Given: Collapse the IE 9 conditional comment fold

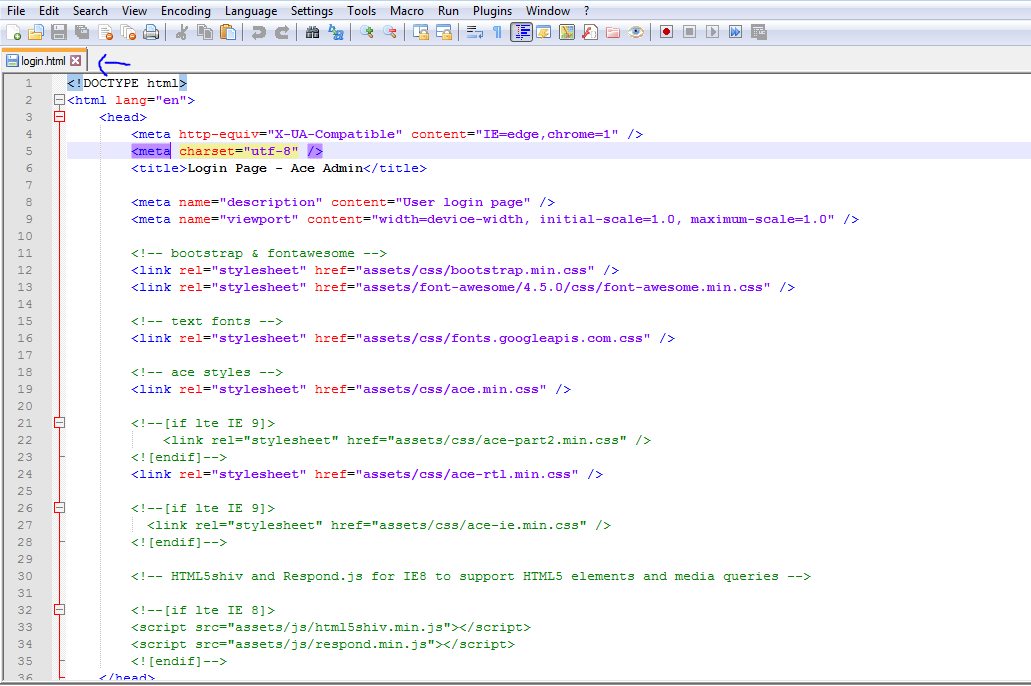Looking at the screenshot, I should (x=59, y=422).
